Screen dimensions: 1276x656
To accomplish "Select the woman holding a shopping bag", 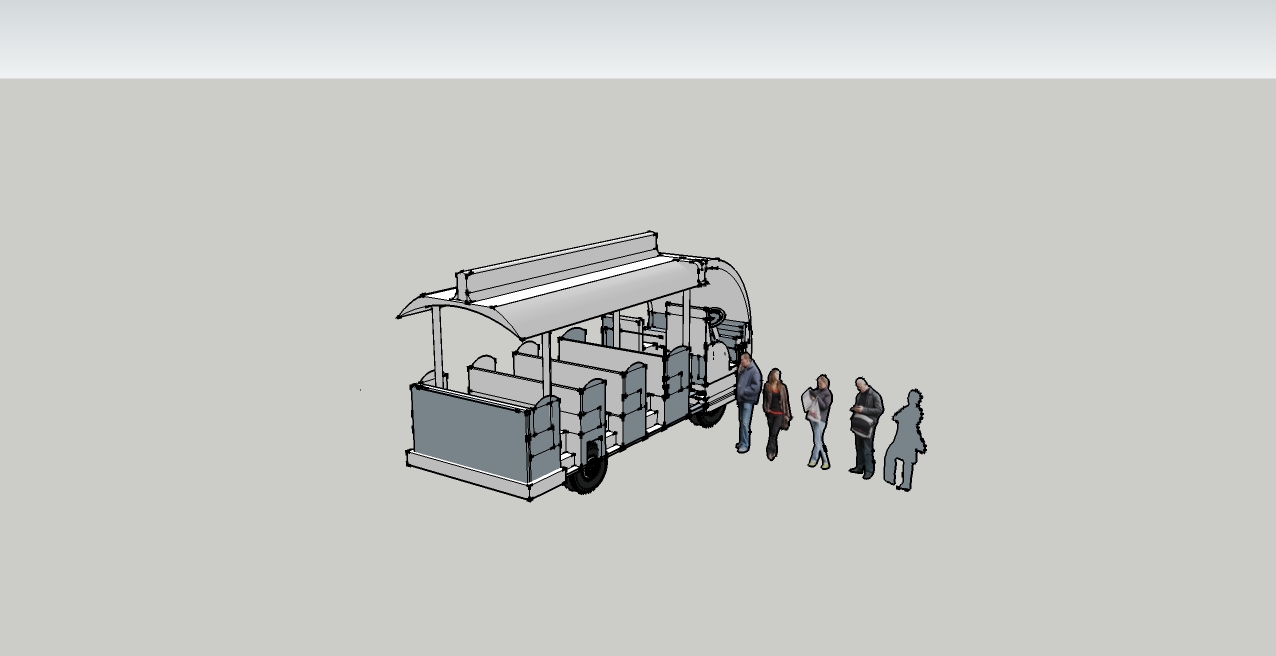I will [818, 418].
